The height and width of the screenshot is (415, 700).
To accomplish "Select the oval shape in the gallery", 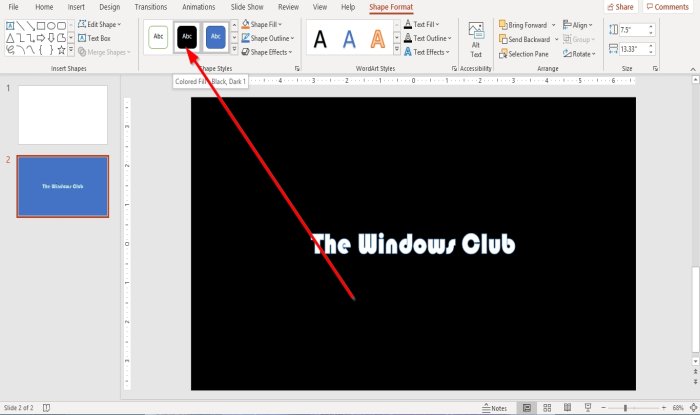I will pos(51,25).
